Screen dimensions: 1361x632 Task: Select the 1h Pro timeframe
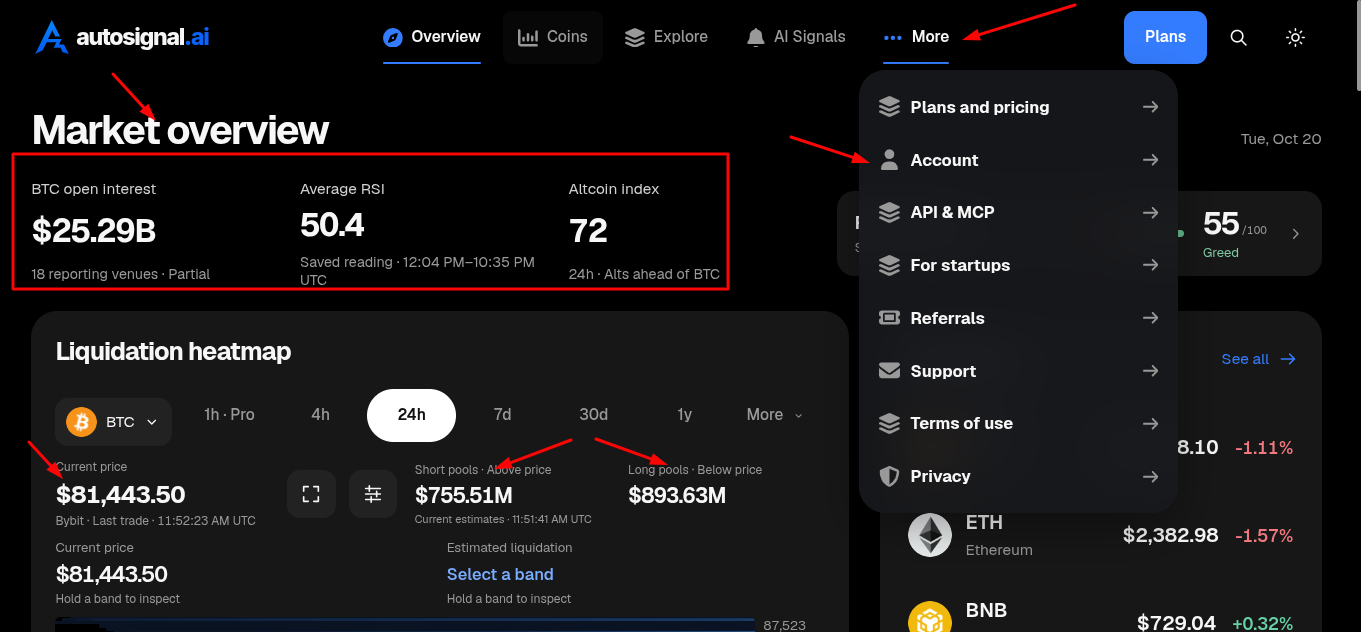(229, 414)
